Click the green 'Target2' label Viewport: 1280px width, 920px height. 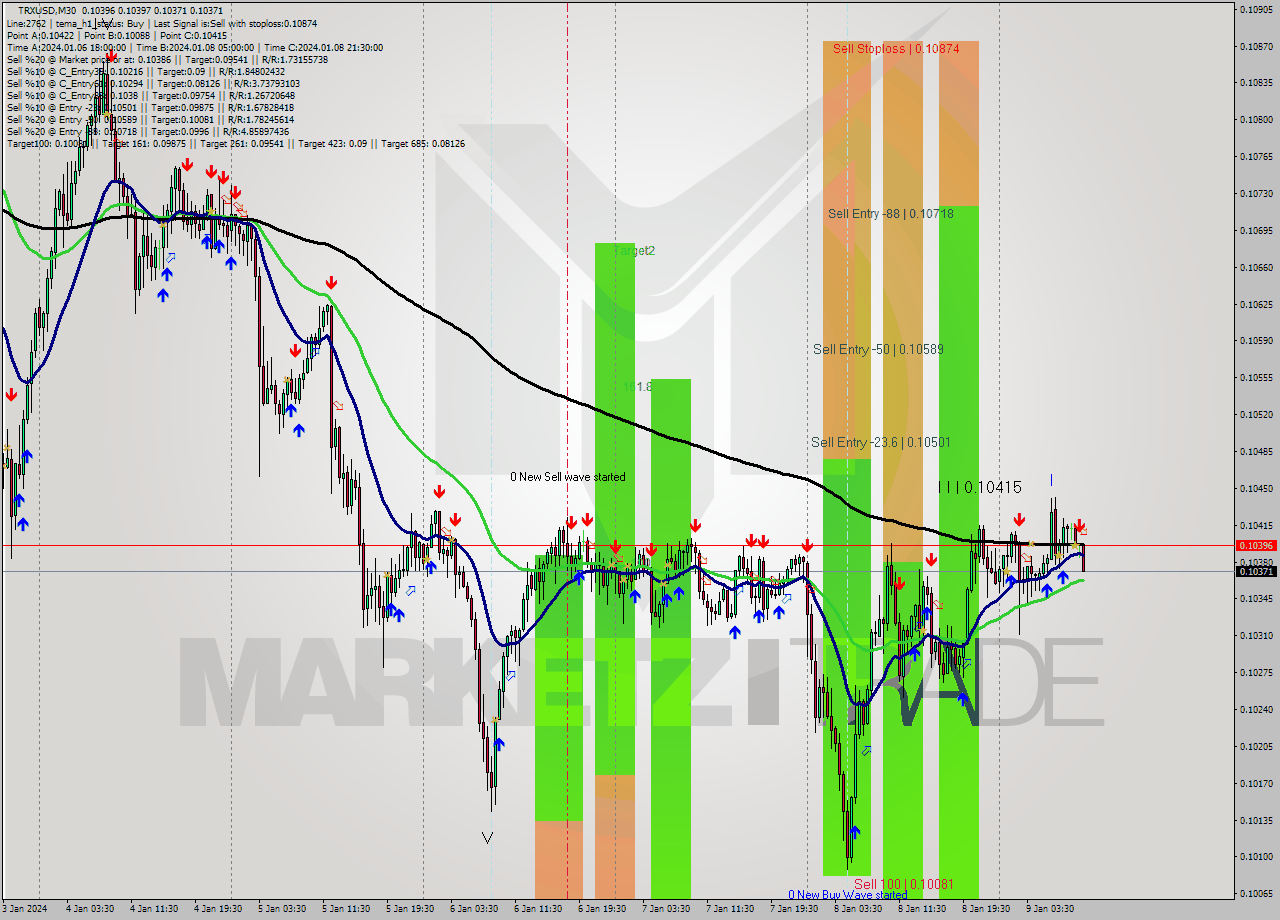[x=634, y=251]
